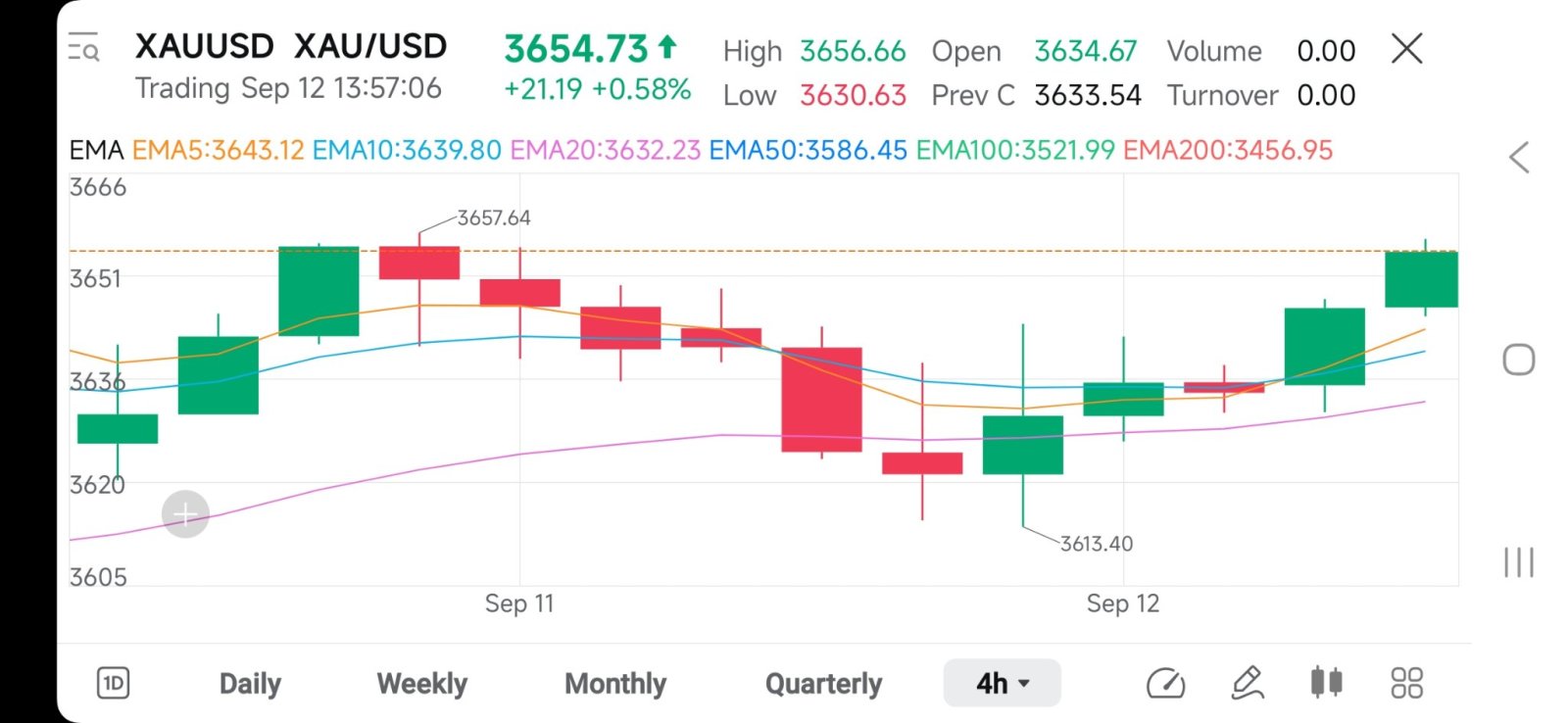1568x723 pixels.
Task: Tap the EMA5 indicator value label
Action: tap(218, 150)
